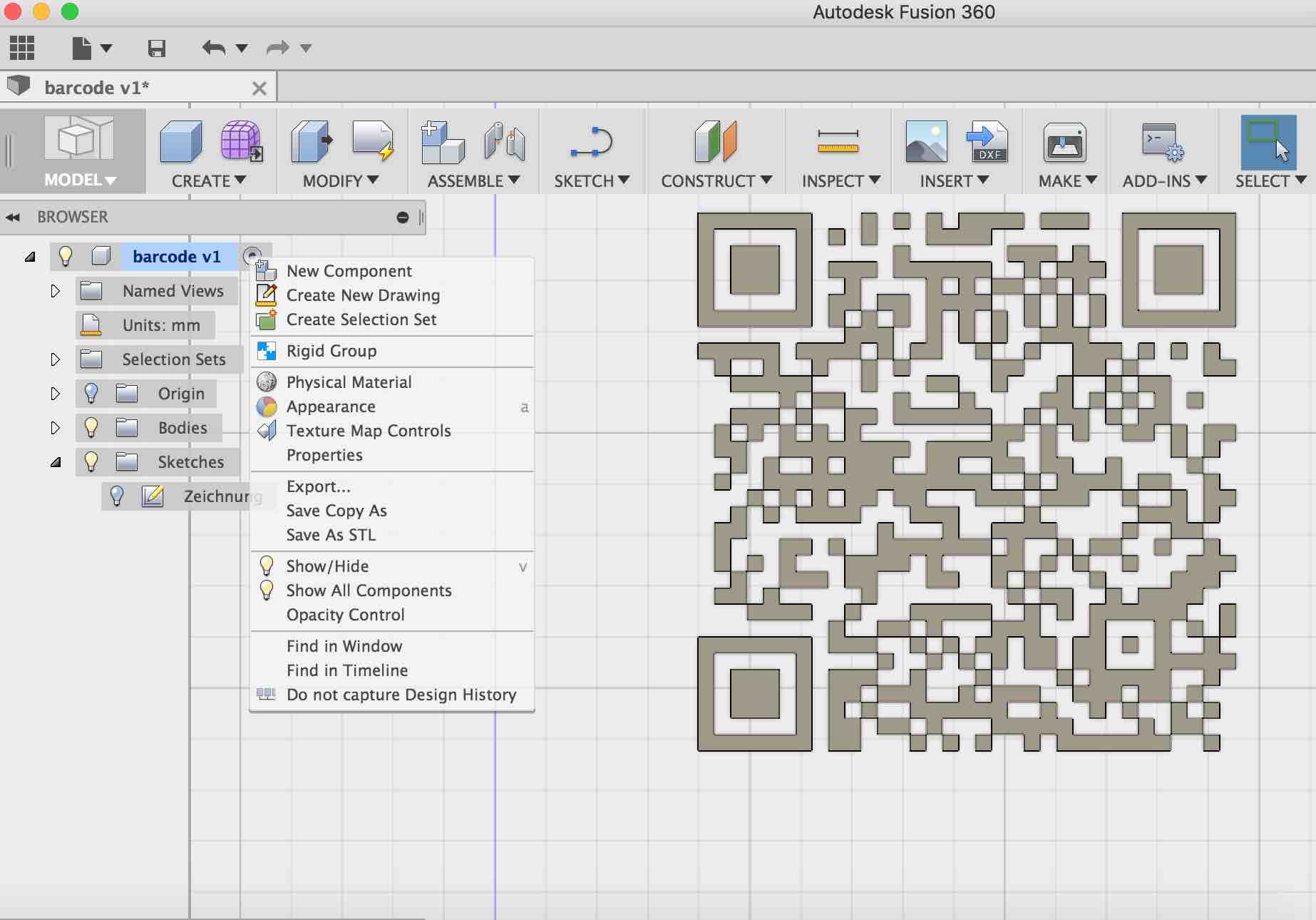Toggle visibility bulb for Origin folder
Image resolution: width=1316 pixels, height=920 pixels.
91,394
